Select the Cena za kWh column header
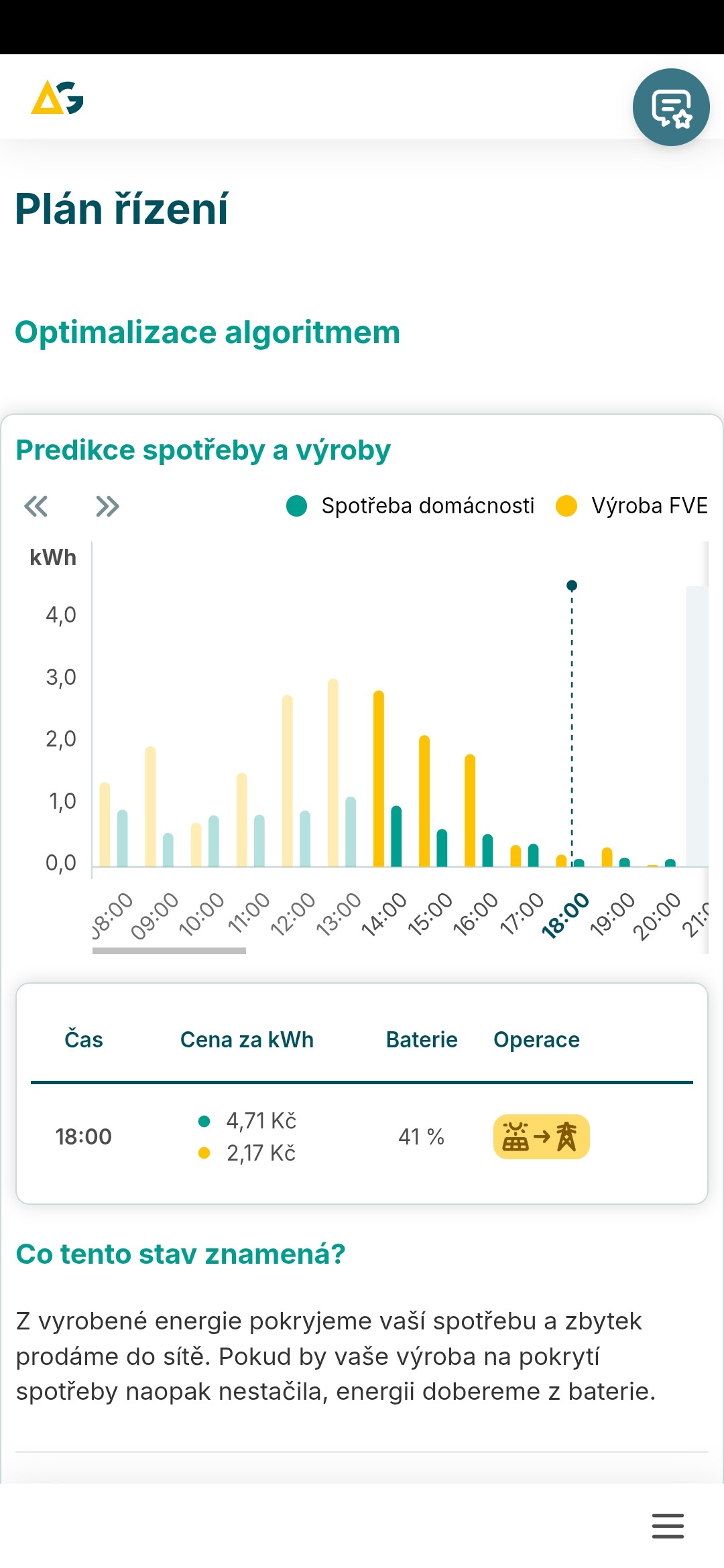 coord(247,1040)
